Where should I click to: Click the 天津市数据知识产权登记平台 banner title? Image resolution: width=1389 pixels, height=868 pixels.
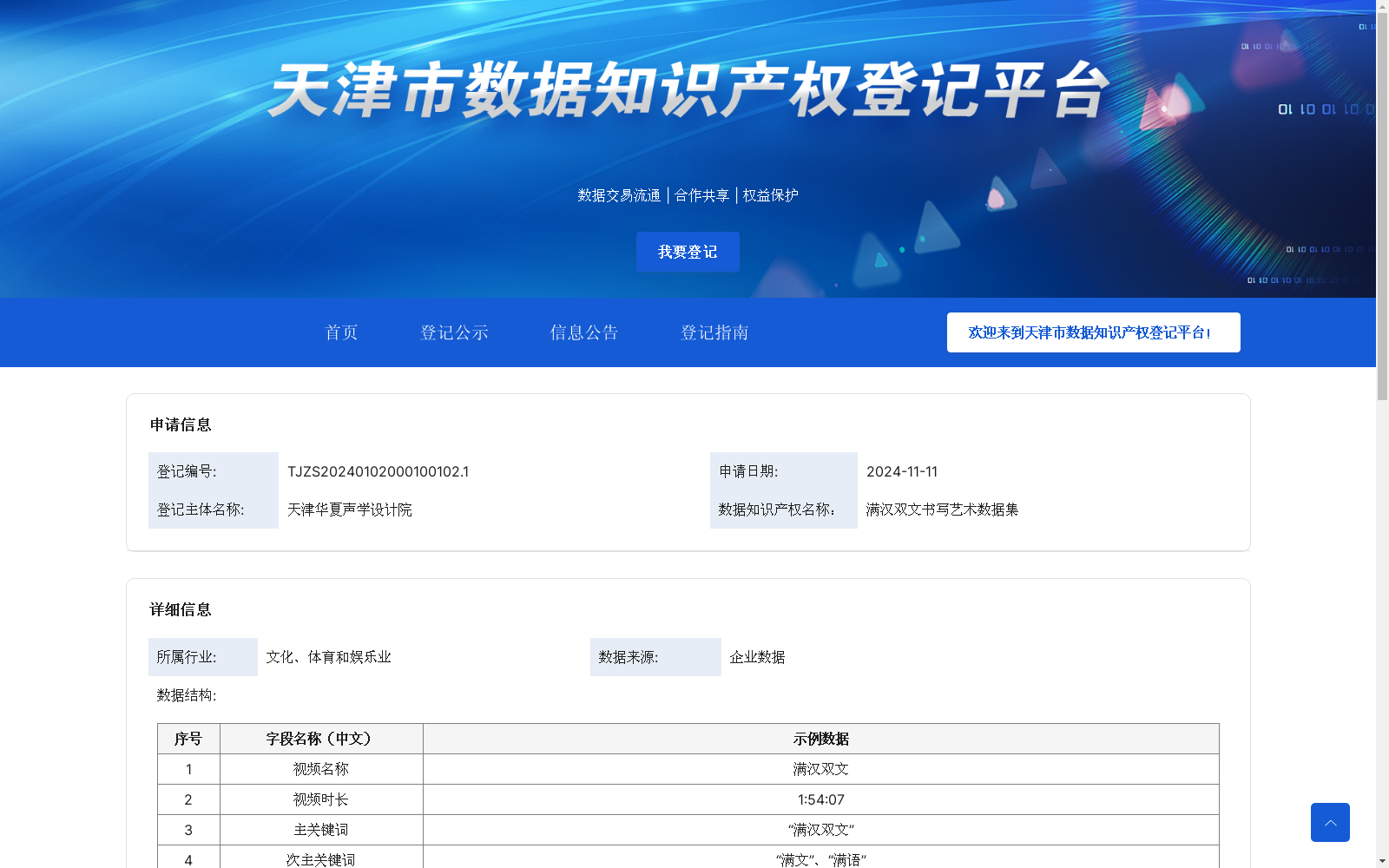(688, 89)
